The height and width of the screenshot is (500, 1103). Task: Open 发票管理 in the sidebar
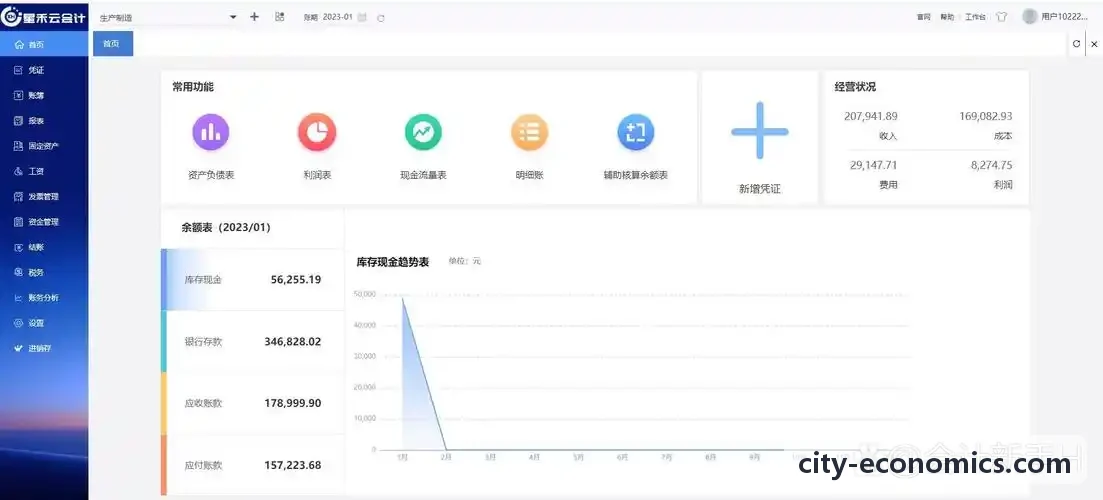44,197
